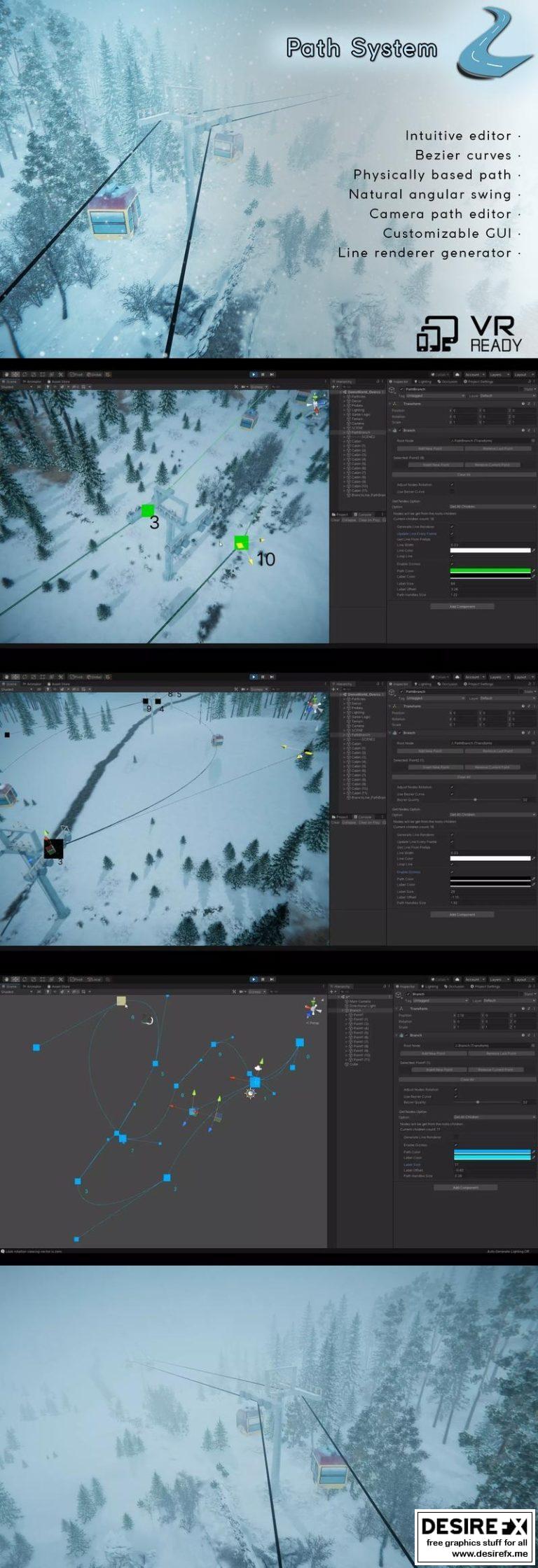Toggle Enable Gizmos in green-path inspector
The width and height of the screenshot is (538, 1568).
pyautogui.click(x=452, y=563)
